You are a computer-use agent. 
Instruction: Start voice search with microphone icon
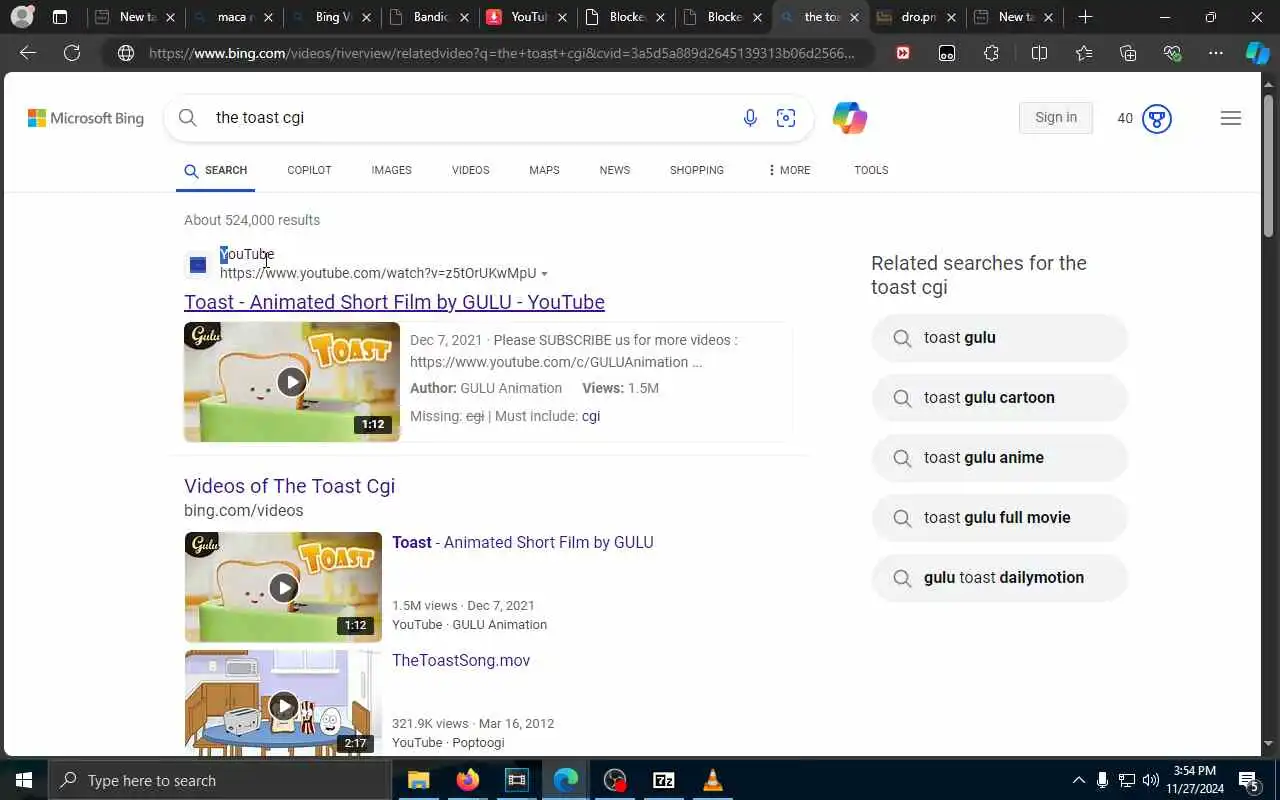pyautogui.click(x=750, y=118)
